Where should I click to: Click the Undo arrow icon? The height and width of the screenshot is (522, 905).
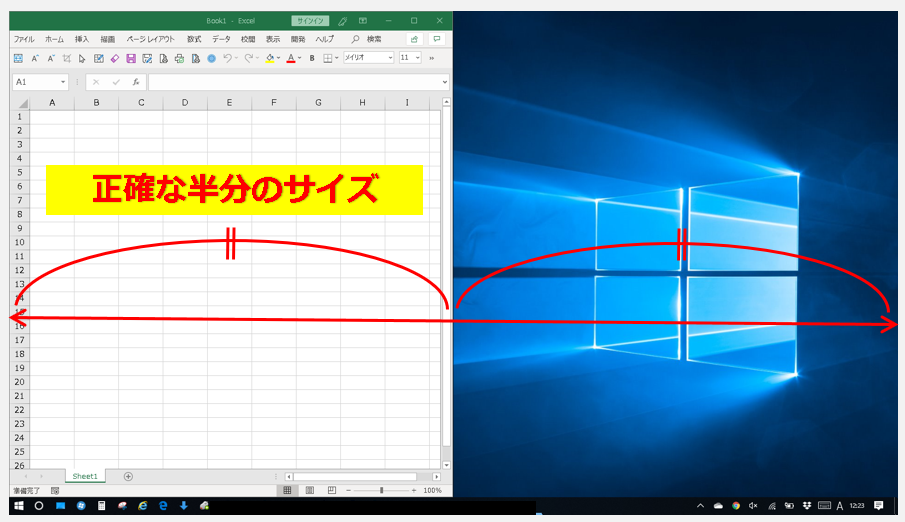pyautogui.click(x=227, y=58)
